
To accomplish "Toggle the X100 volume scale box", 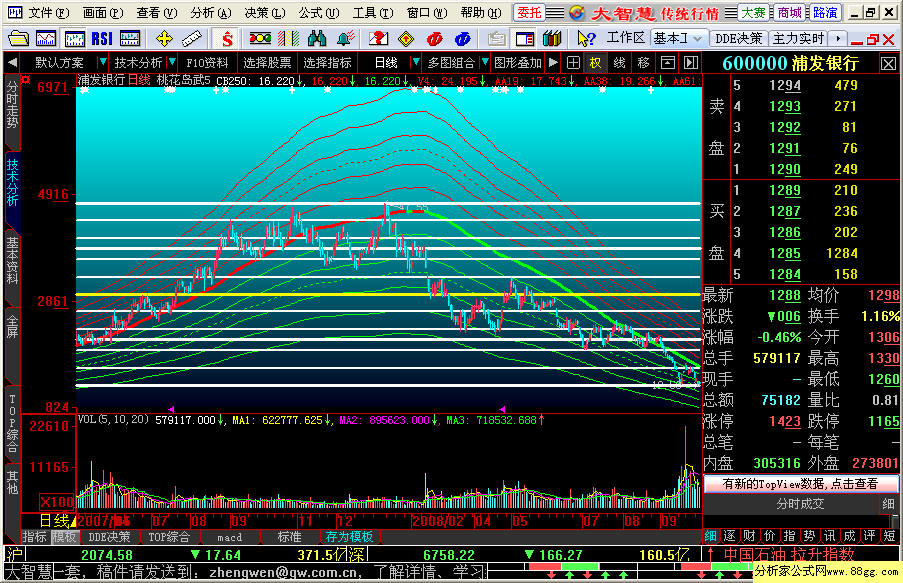I will (x=56, y=502).
